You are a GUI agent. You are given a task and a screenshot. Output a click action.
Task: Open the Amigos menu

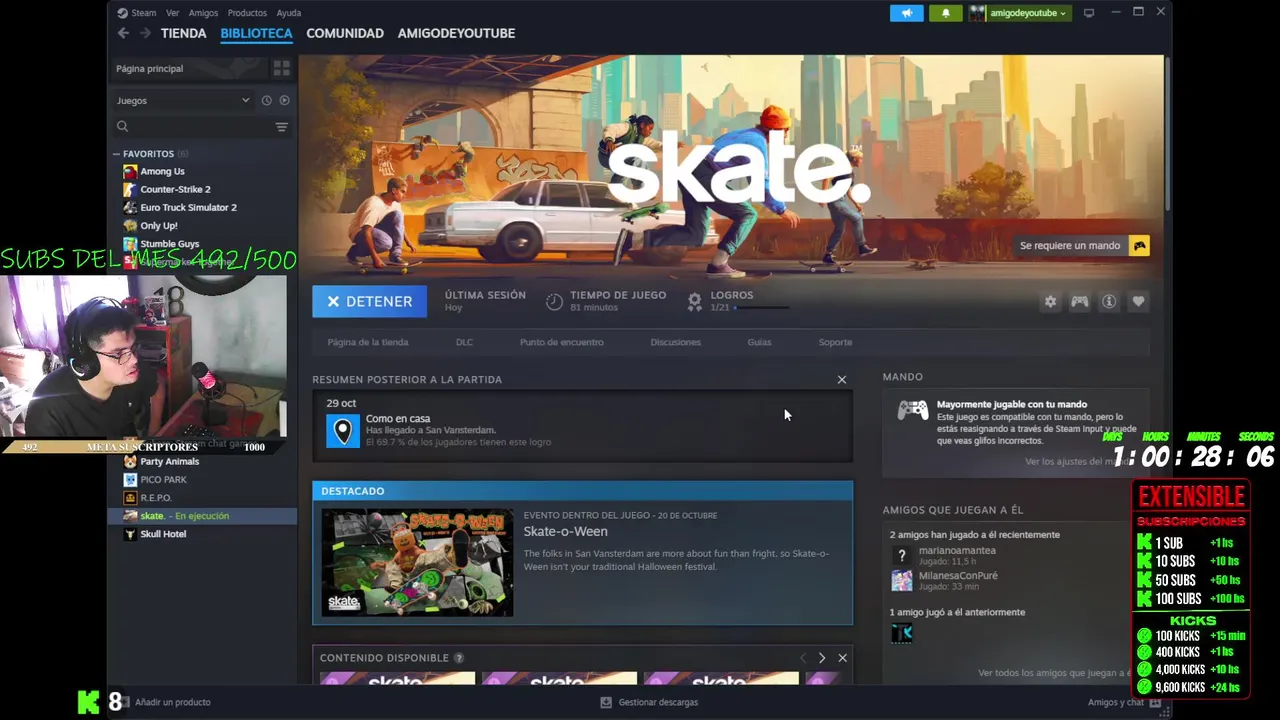203,13
